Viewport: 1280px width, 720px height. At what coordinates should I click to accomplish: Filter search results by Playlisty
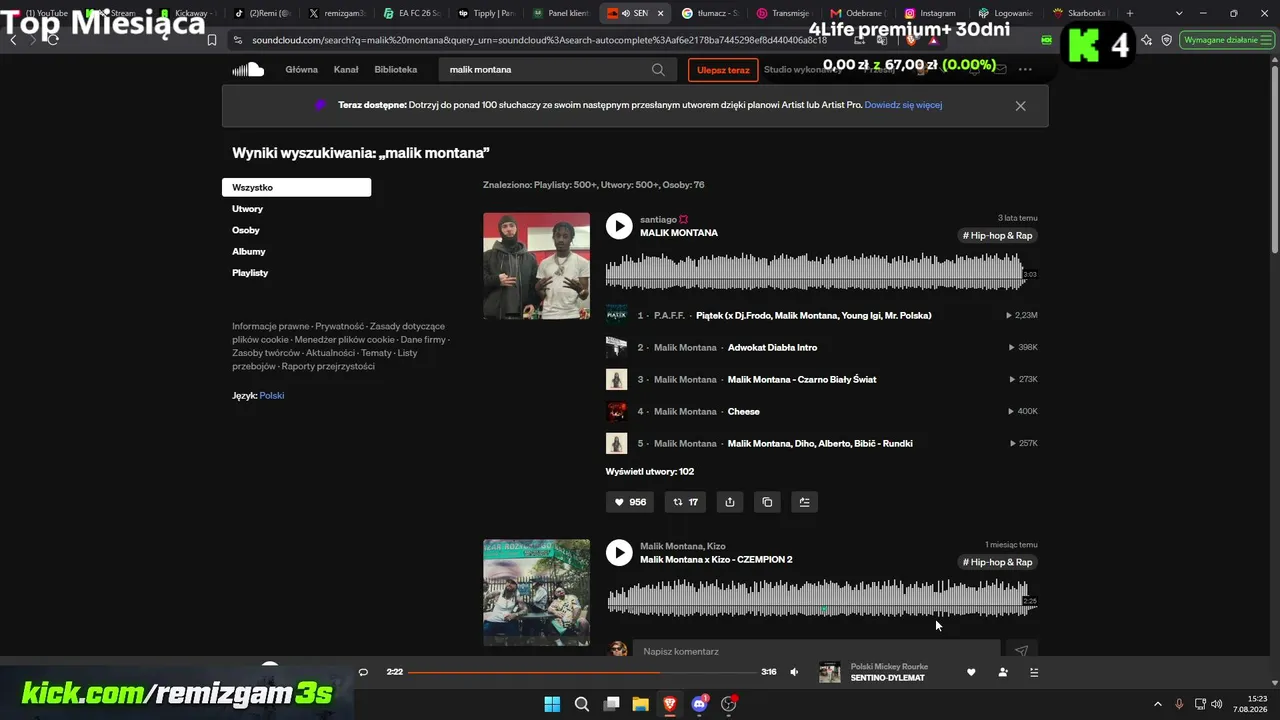tap(250, 273)
